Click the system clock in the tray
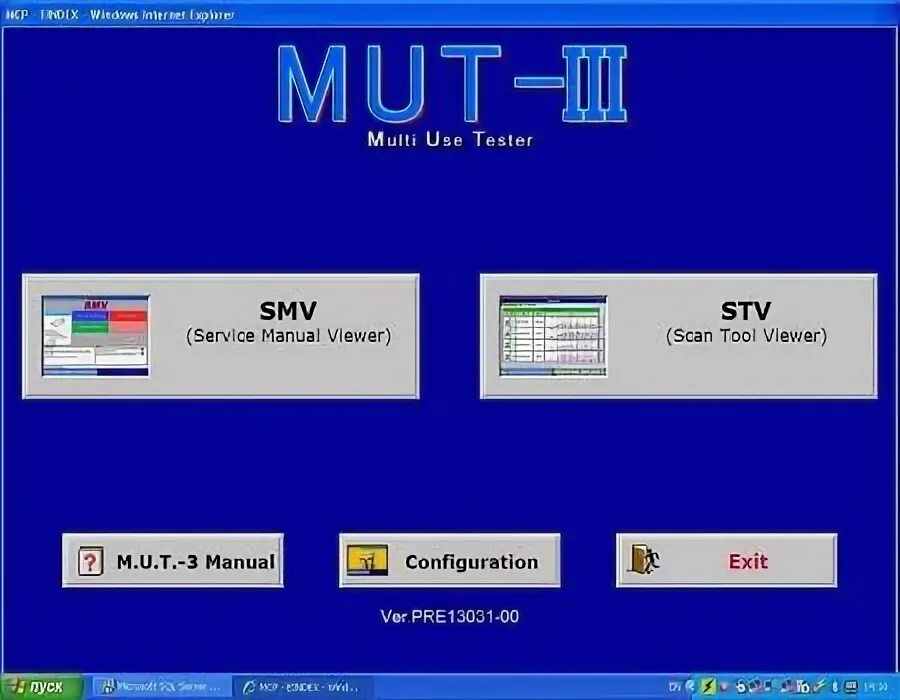 [x=876, y=687]
